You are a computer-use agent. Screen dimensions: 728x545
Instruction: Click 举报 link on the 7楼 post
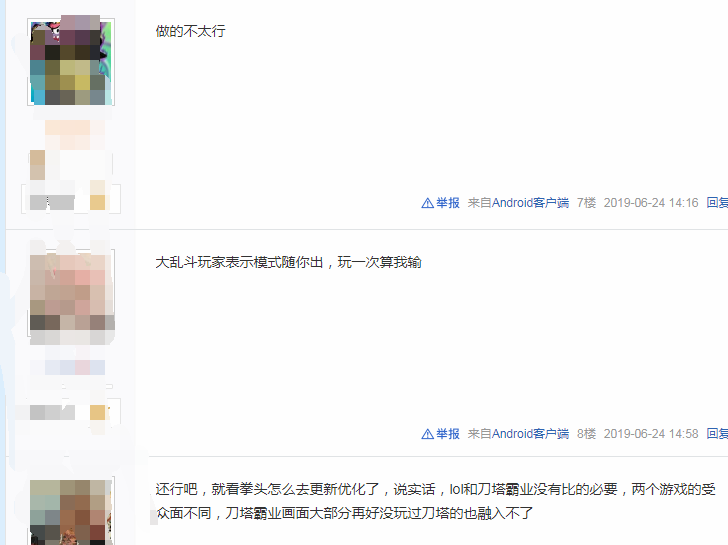[x=448, y=203]
